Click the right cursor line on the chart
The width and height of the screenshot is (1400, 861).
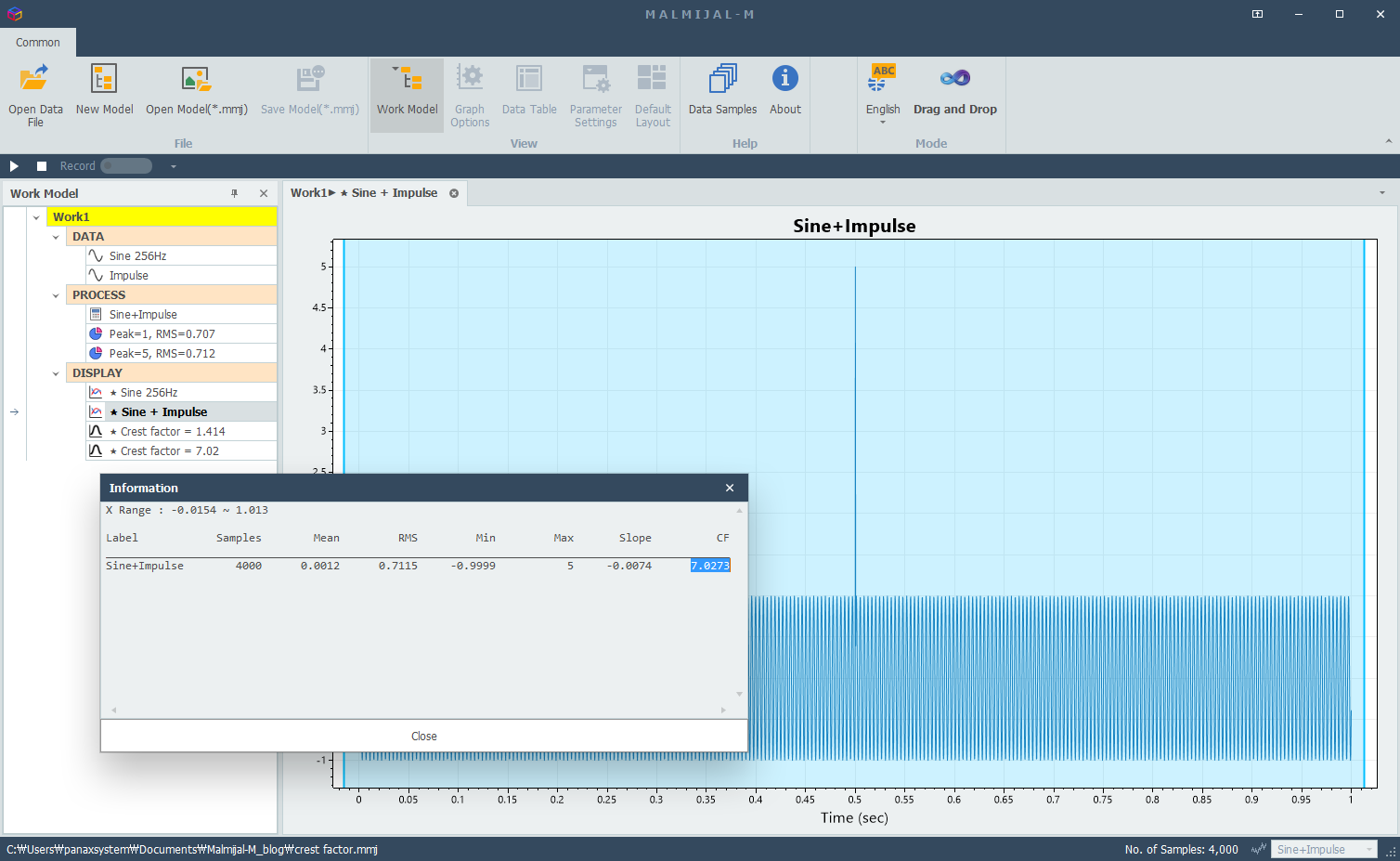click(x=1364, y=514)
